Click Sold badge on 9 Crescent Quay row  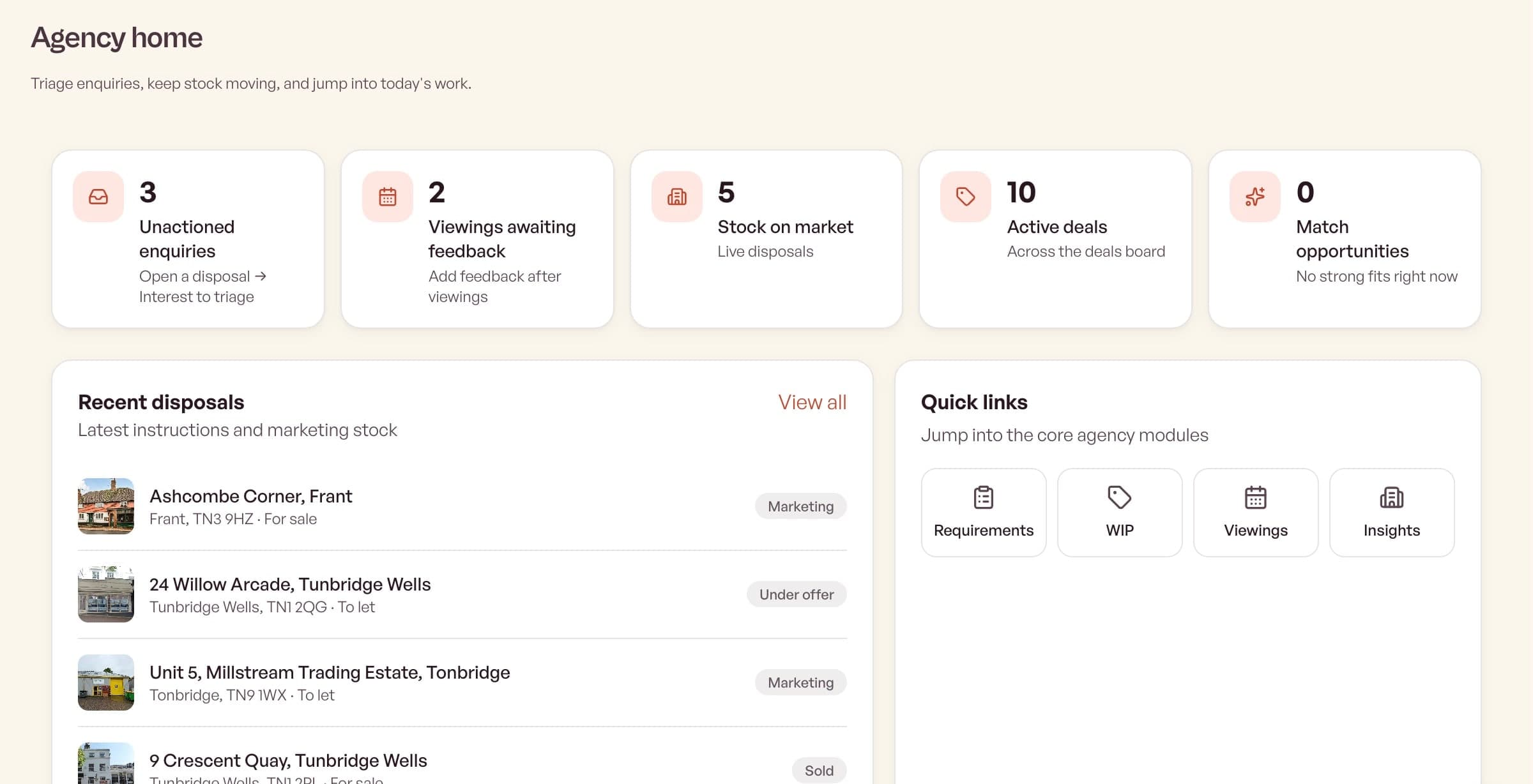click(x=820, y=771)
